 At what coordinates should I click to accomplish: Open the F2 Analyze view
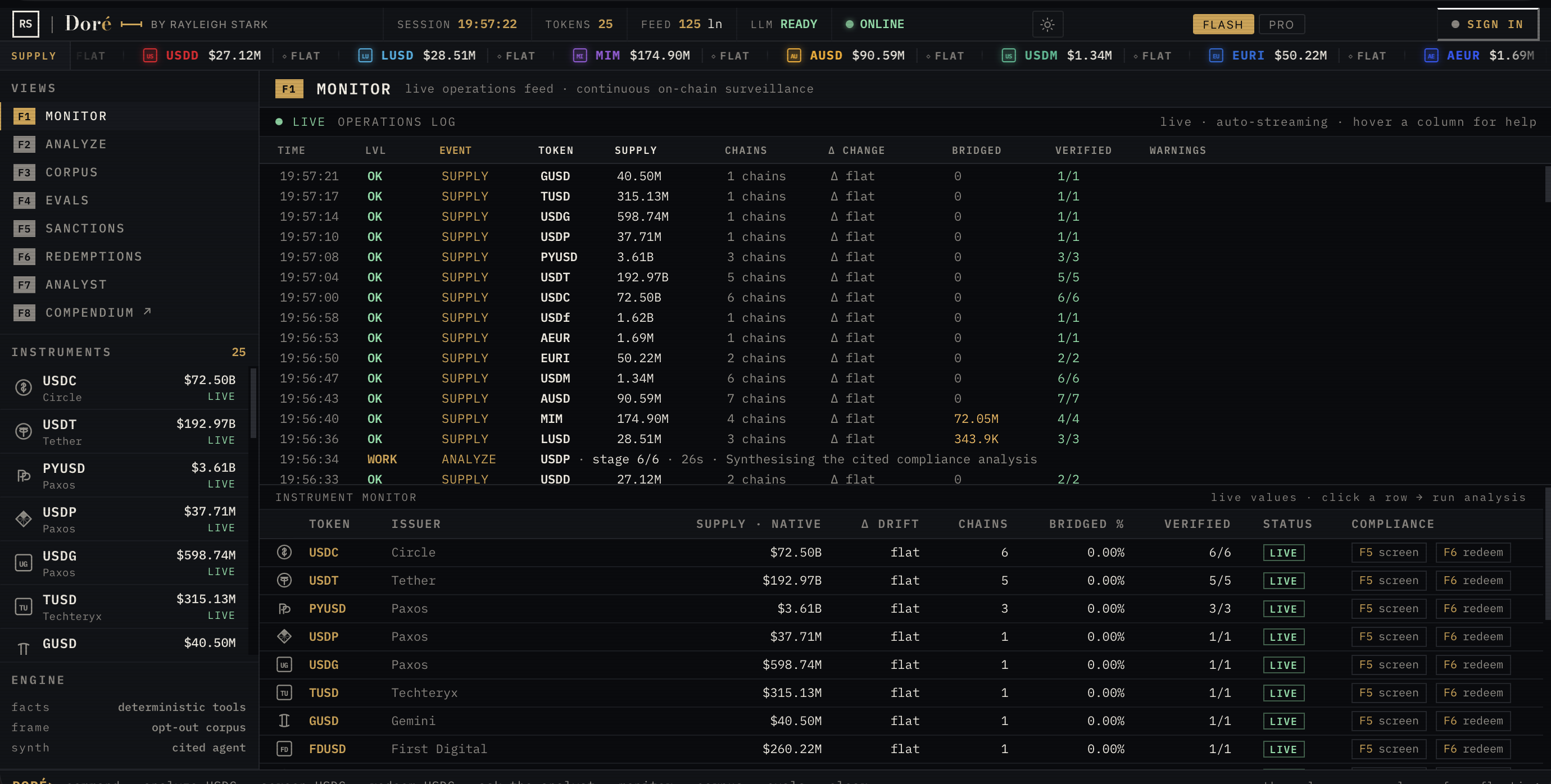point(129,144)
